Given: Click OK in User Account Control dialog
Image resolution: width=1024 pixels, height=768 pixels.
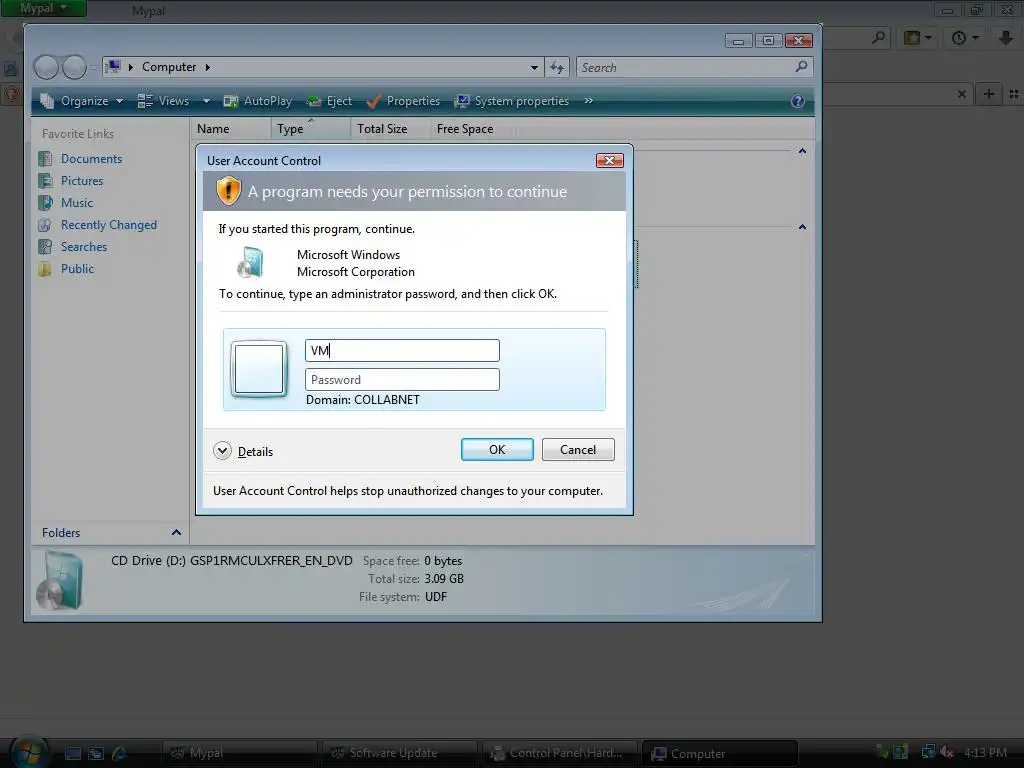Looking at the screenshot, I should (497, 449).
